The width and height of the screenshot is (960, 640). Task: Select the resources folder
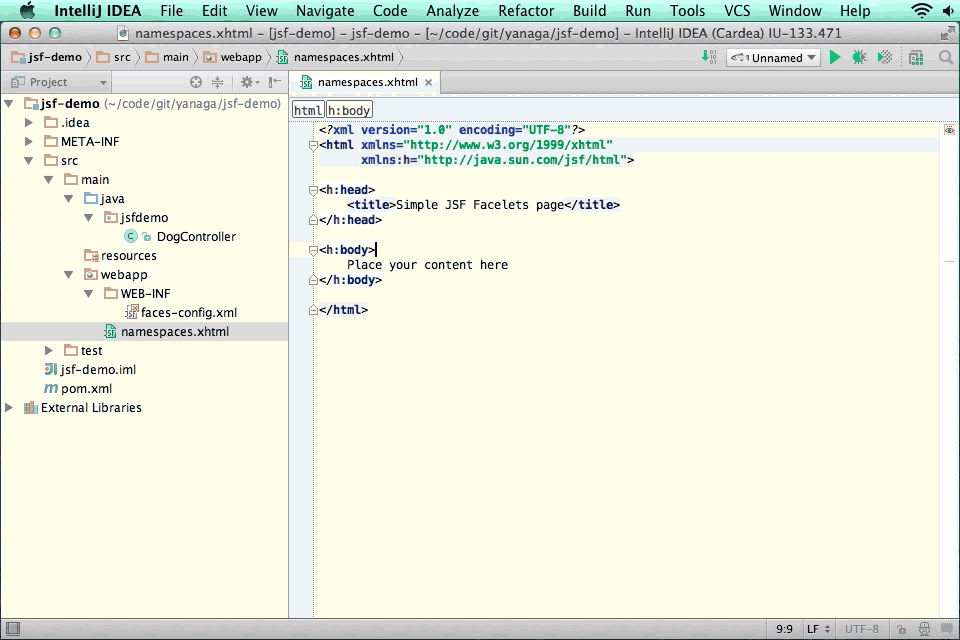coord(129,255)
